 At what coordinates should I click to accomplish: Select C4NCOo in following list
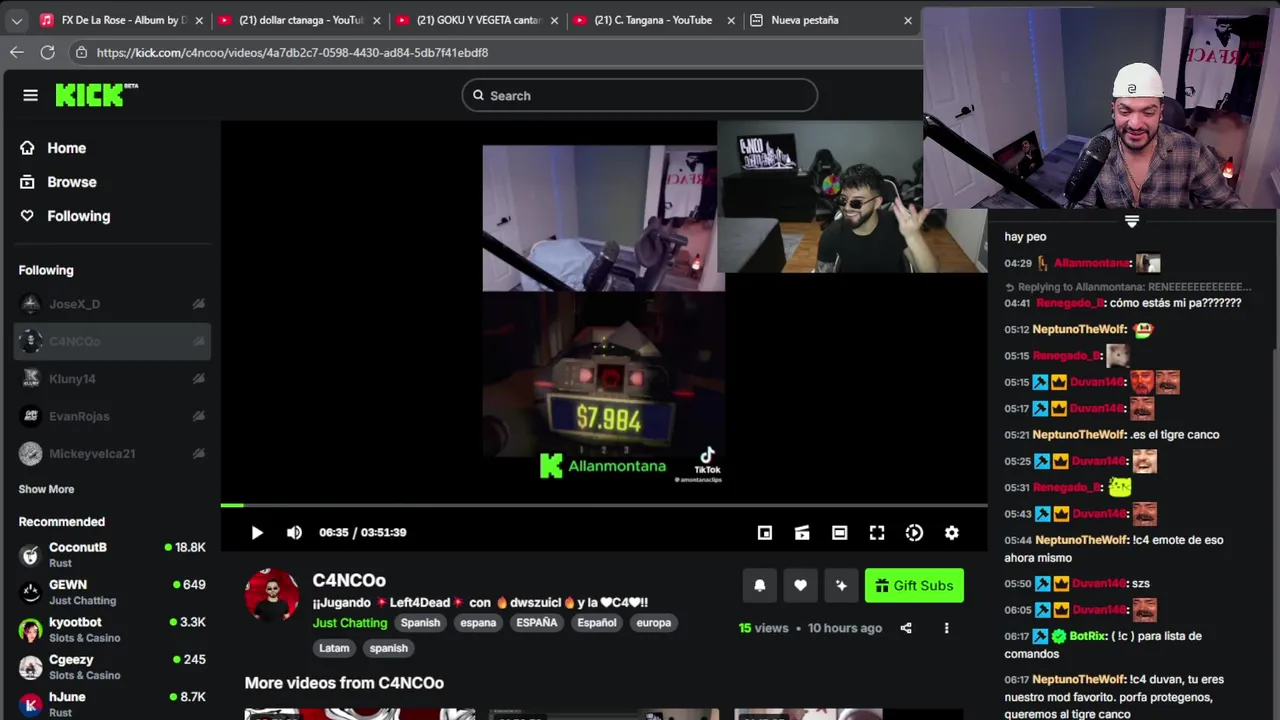point(112,341)
